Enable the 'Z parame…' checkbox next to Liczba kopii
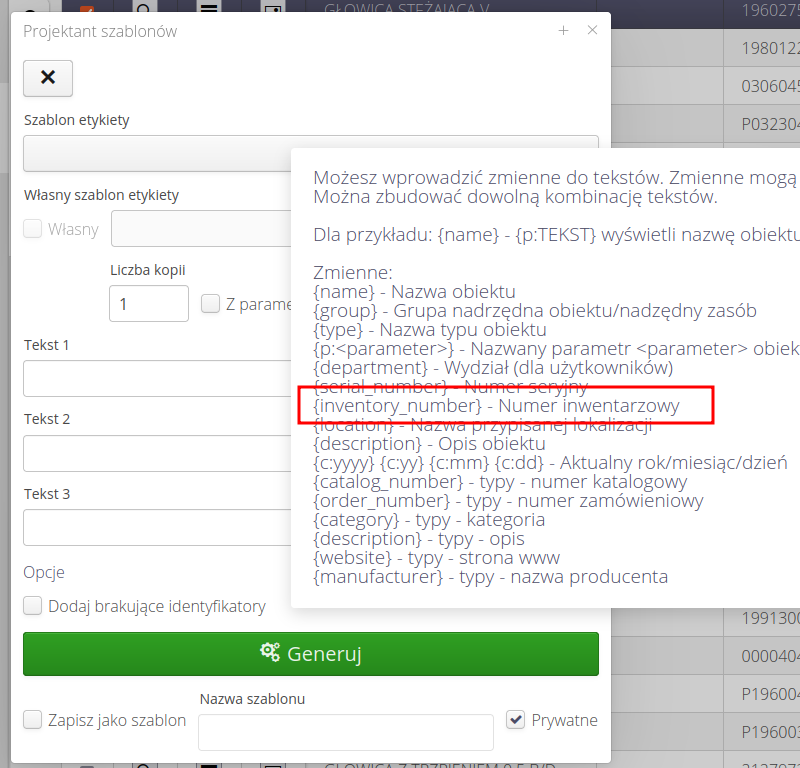The height and width of the screenshot is (768, 800). 211,304
